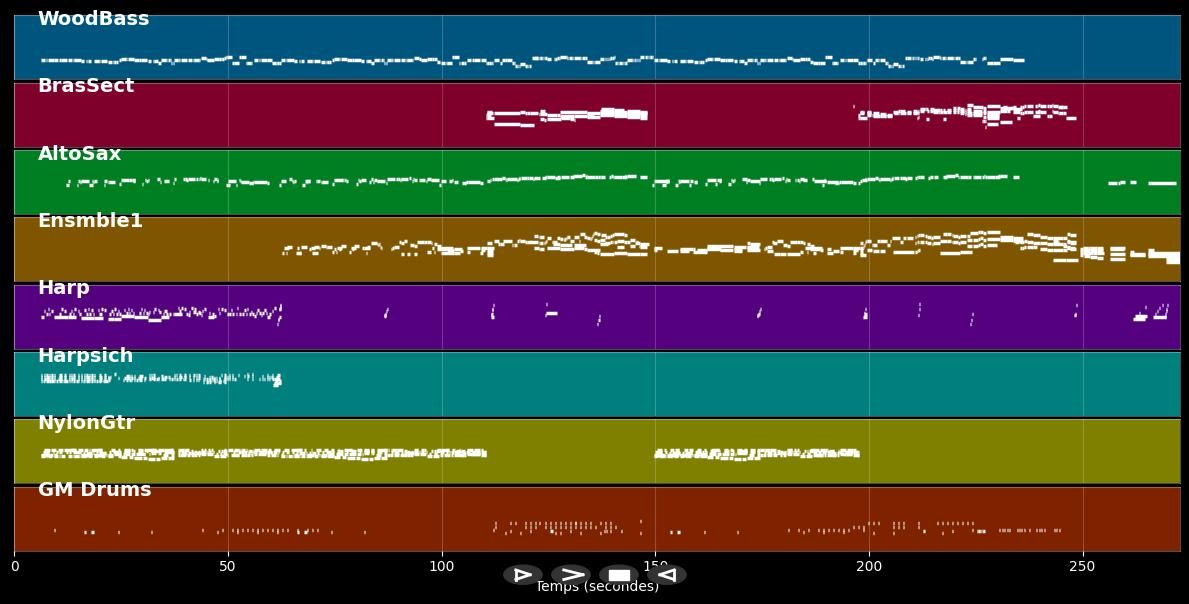Screen dimensions: 1189x604
Task: Click the 250 second time axis marker
Action: coord(1082,567)
